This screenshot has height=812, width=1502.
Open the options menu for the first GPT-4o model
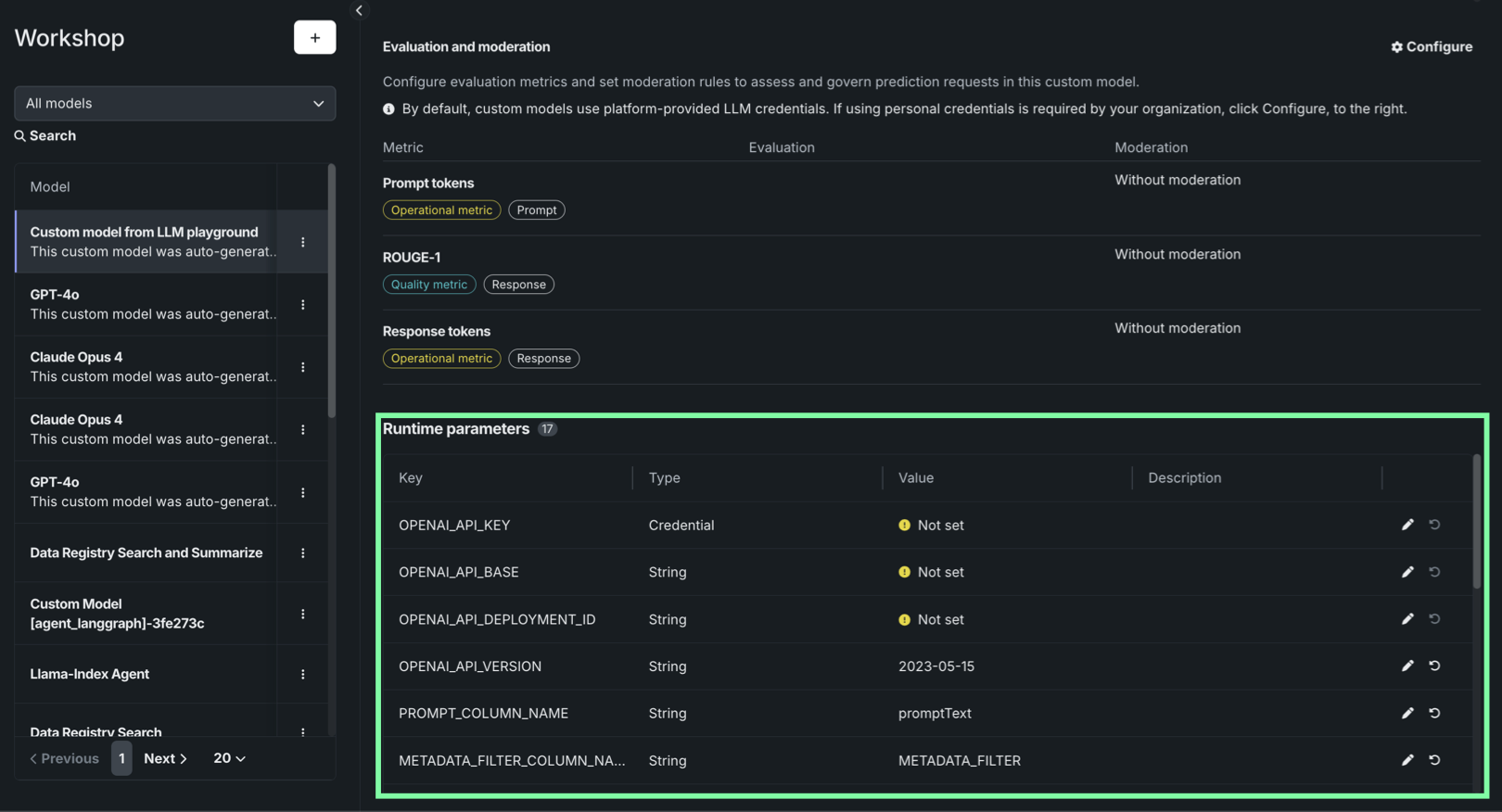(302, 305)
